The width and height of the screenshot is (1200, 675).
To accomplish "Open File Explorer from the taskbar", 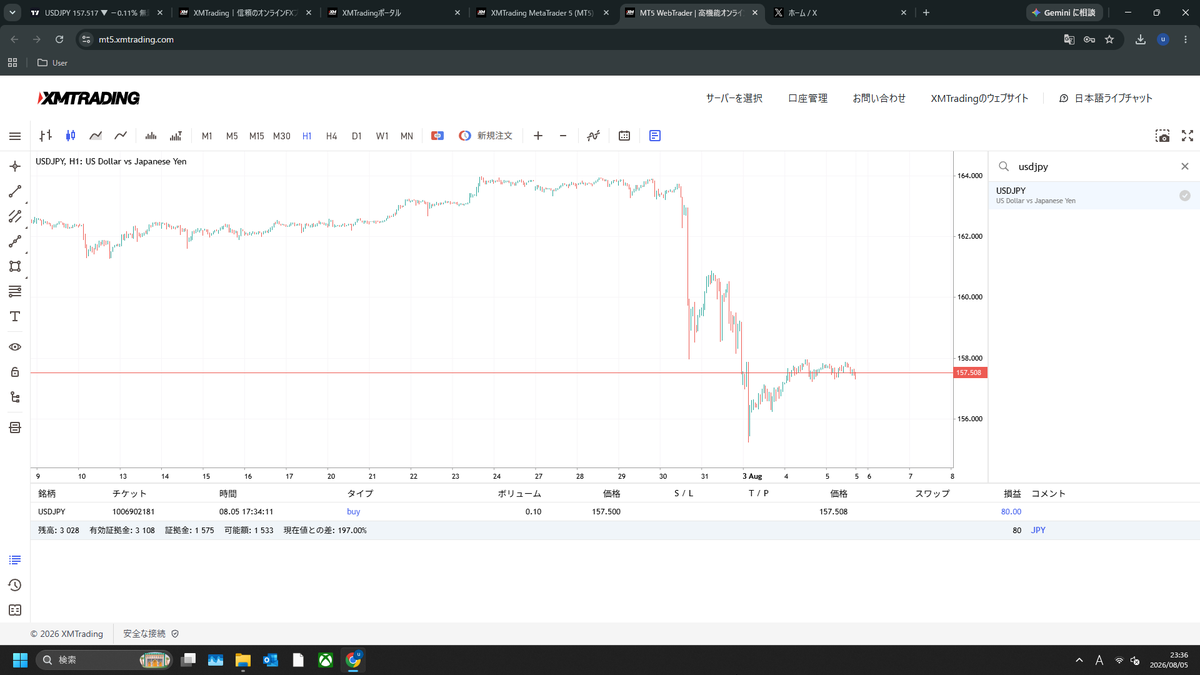I will [x=243, y=660].
